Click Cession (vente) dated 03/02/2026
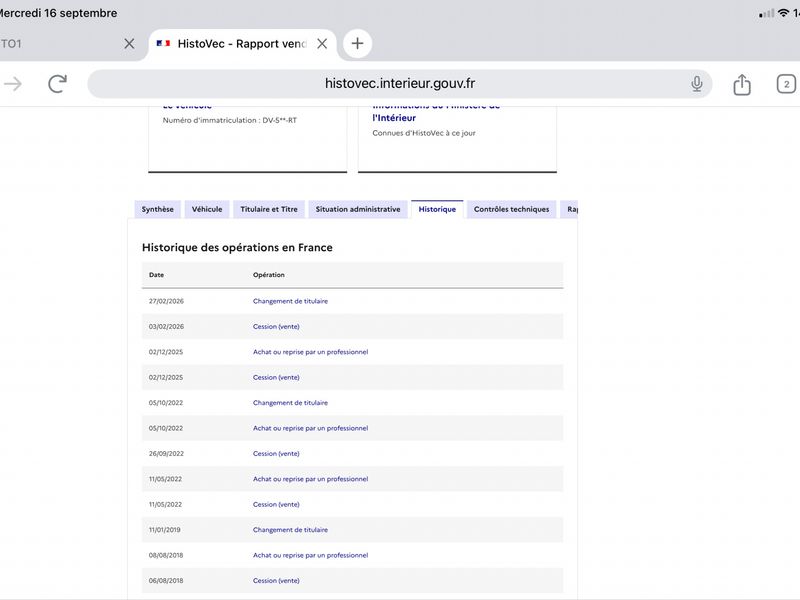The height and width of the screenshot is (600, 800). [276, 327]
